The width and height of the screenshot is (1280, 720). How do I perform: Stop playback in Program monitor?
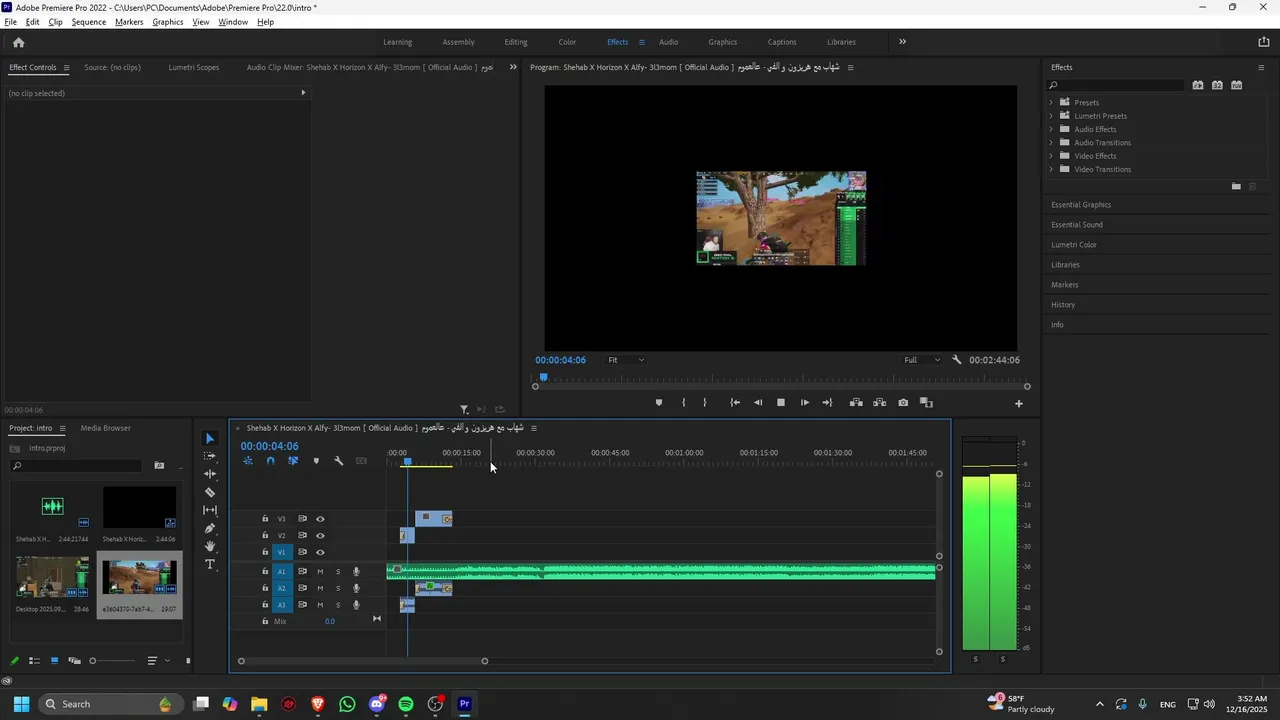coord(781,402)
